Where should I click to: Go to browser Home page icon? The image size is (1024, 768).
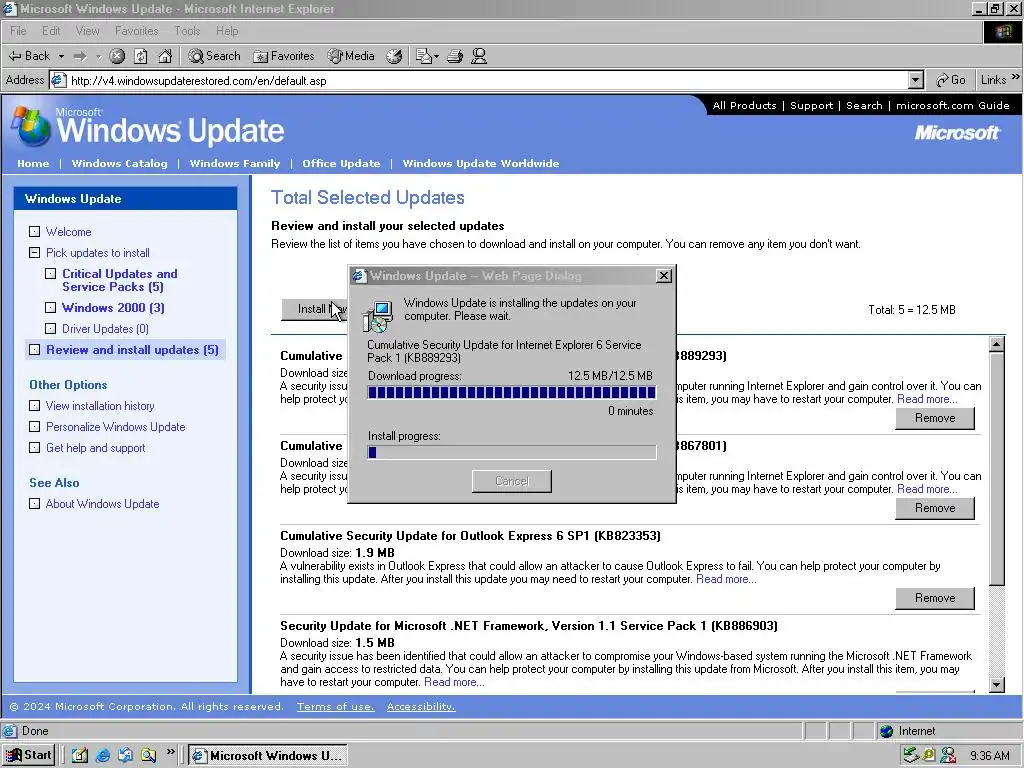(165, 56)
